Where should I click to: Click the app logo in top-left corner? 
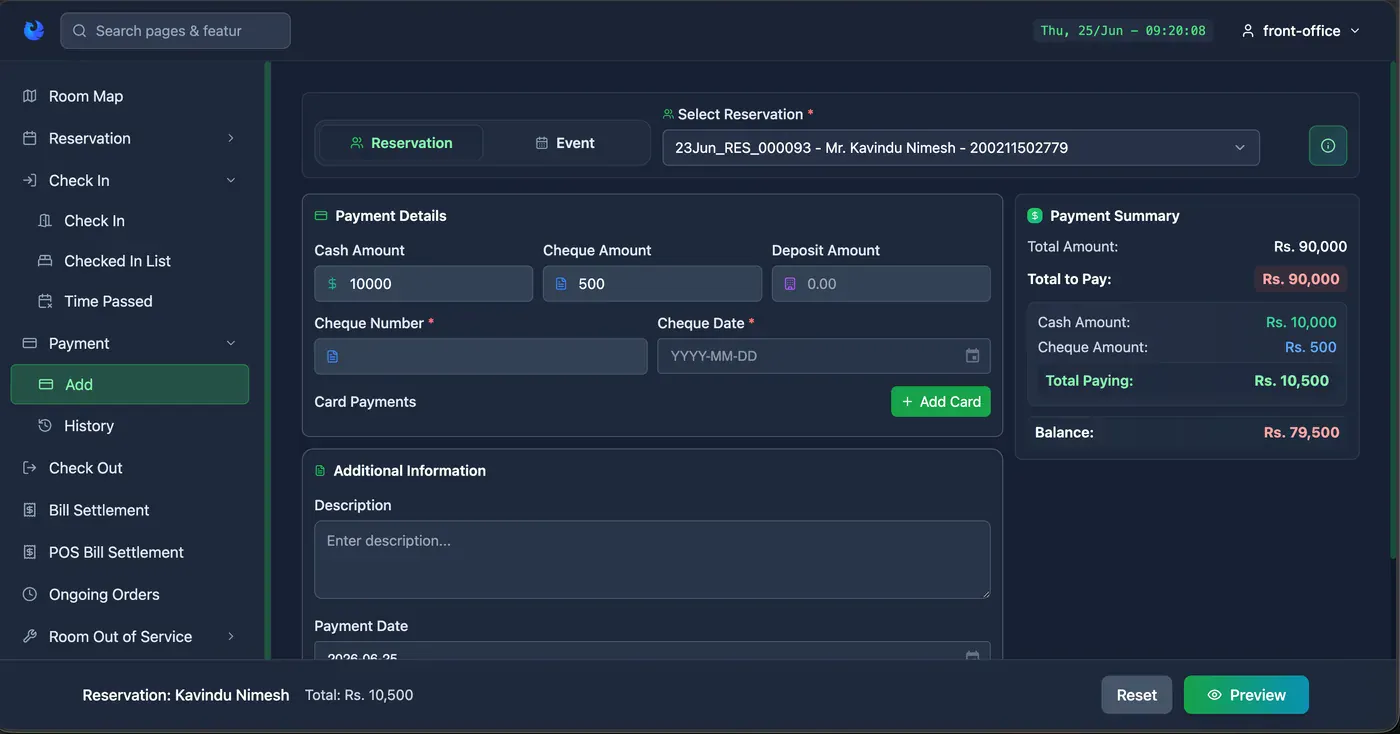tap(34, 30)
